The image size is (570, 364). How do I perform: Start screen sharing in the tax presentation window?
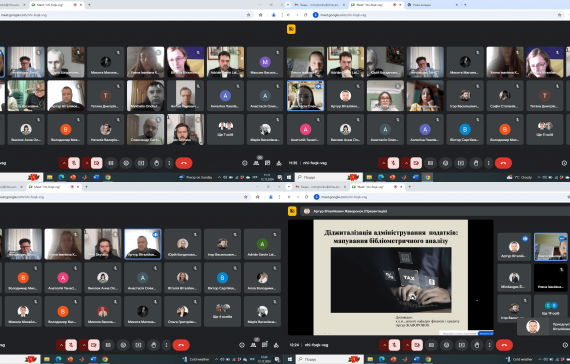(462, 345)
